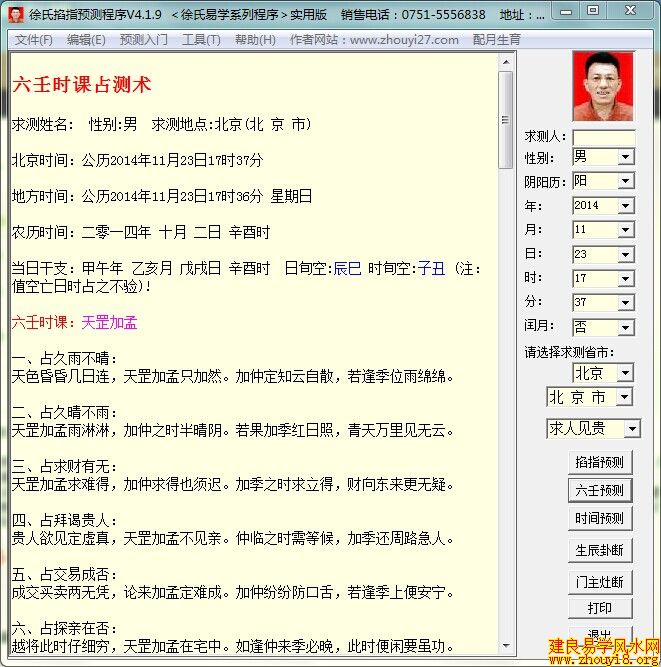
Task: Expand the 求人见贵 topic dropdown
Action: 632,429
